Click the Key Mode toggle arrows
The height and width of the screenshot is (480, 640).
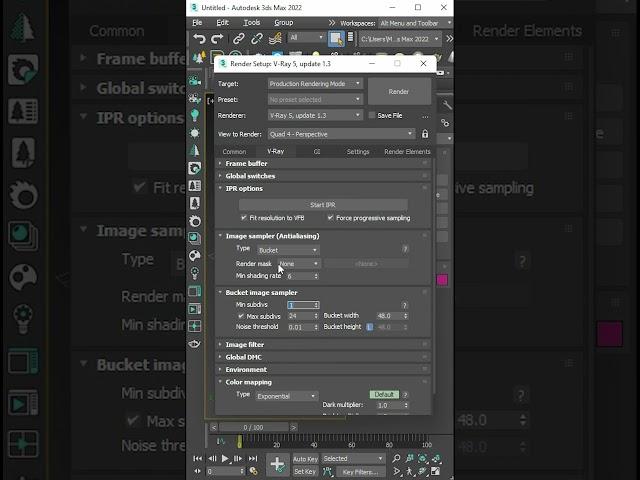pyautogui.click(x=198, y=471)
